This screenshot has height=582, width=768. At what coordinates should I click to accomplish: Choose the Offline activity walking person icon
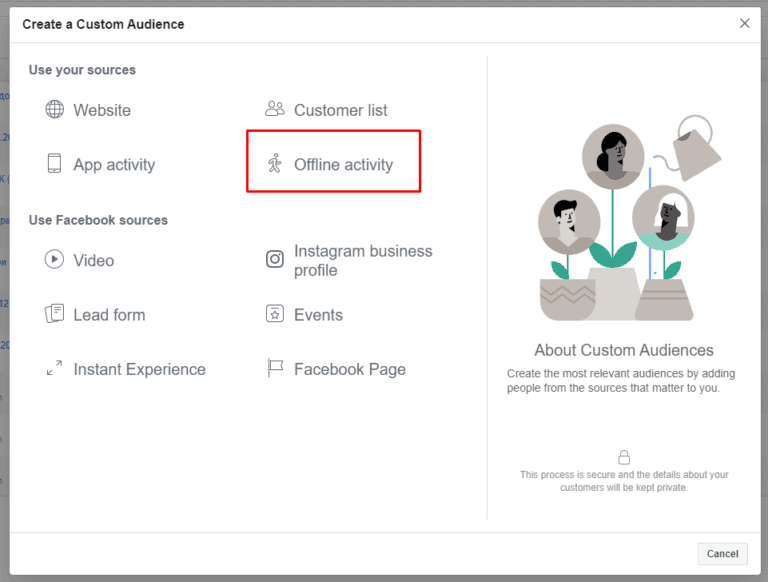click(x=275, y=164)
